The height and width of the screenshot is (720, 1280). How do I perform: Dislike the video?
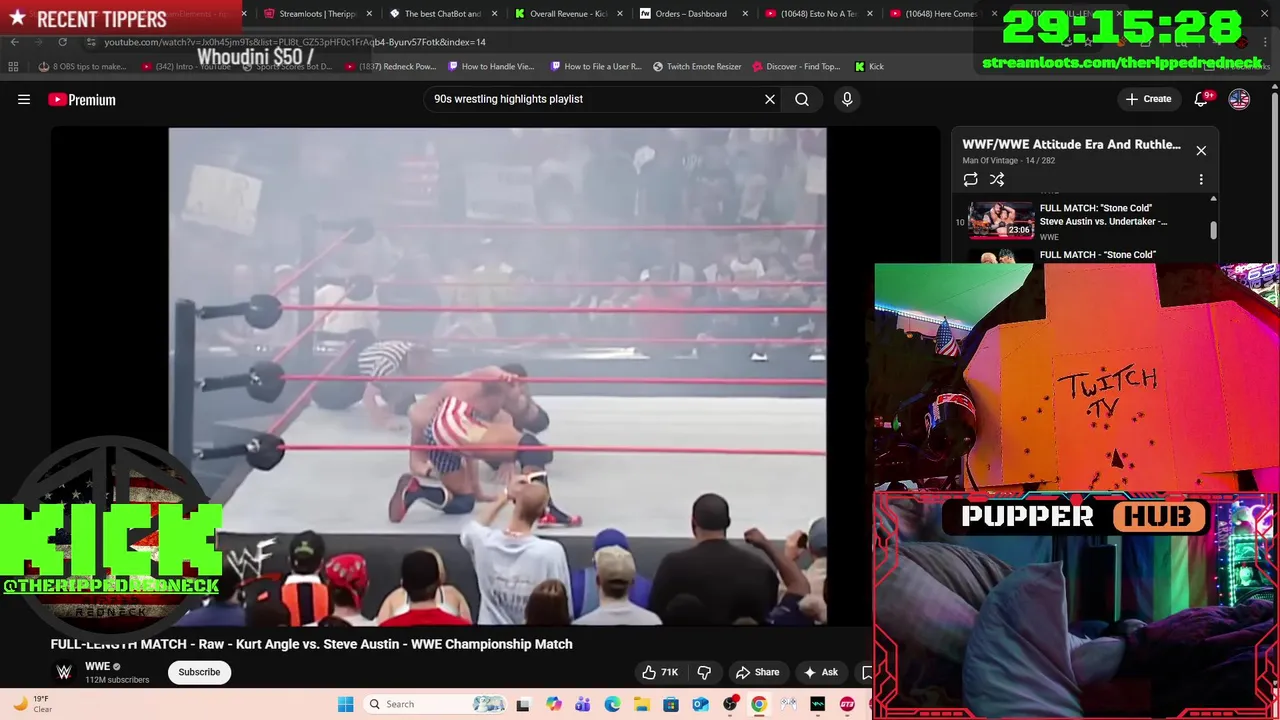point(704,672)
